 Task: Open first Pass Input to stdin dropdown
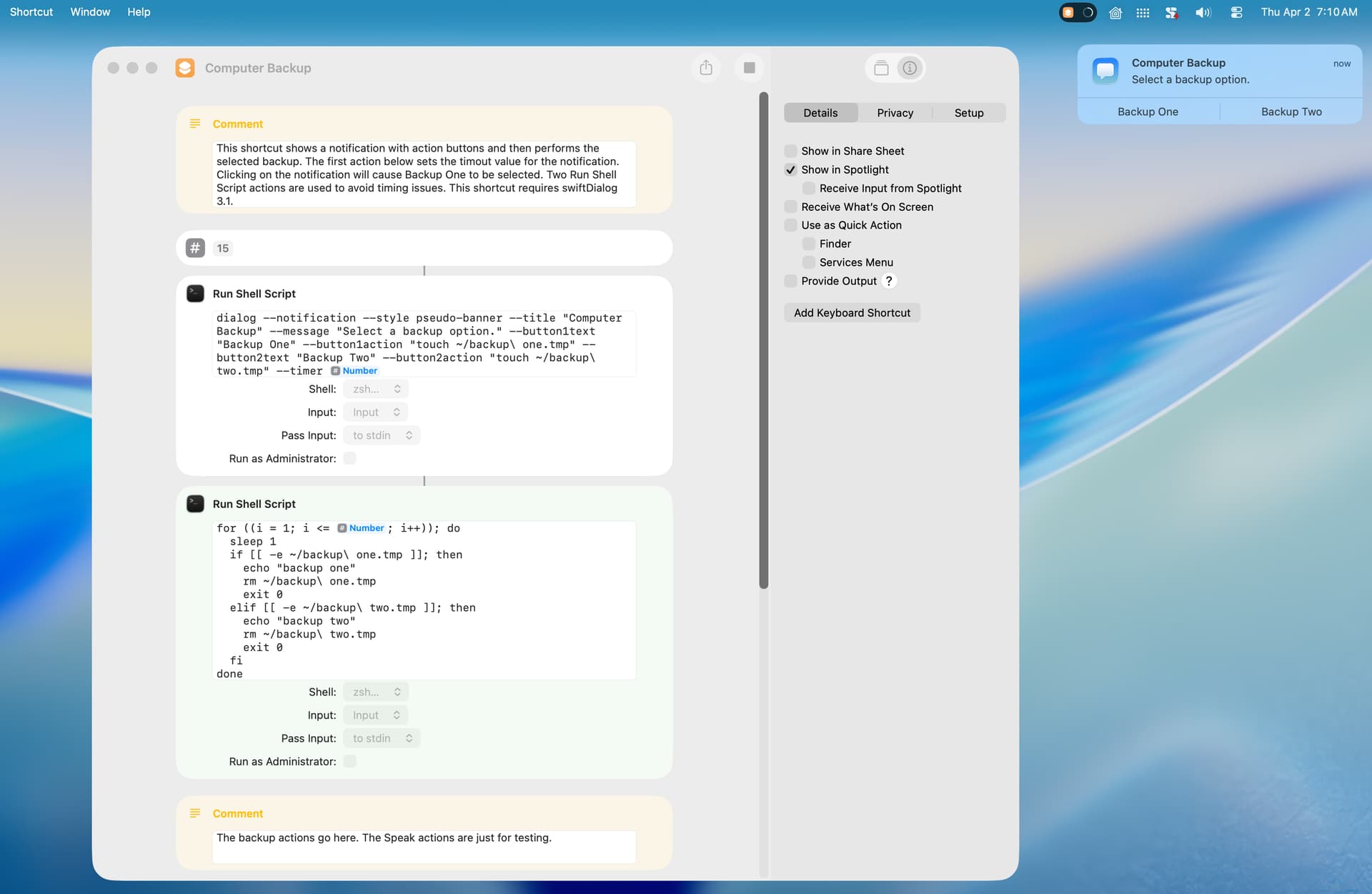[382, 435]
